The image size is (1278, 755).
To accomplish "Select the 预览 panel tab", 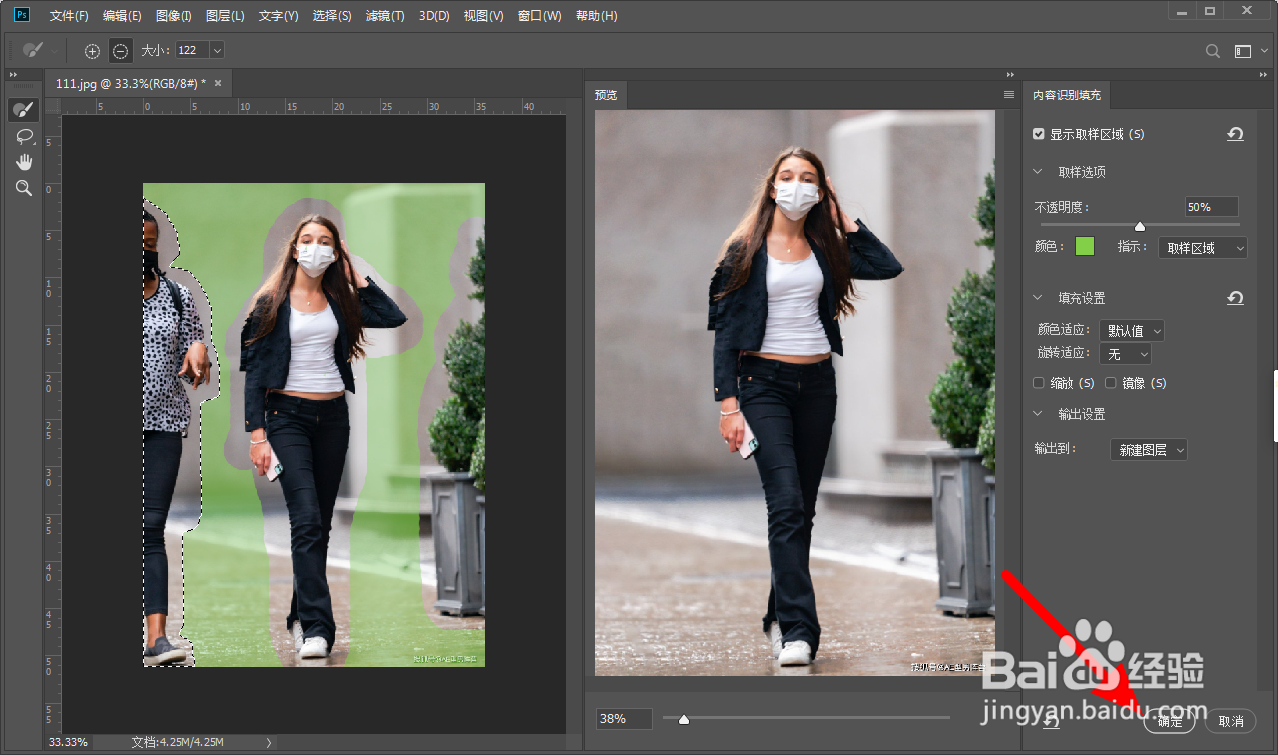I will [606, 95].
